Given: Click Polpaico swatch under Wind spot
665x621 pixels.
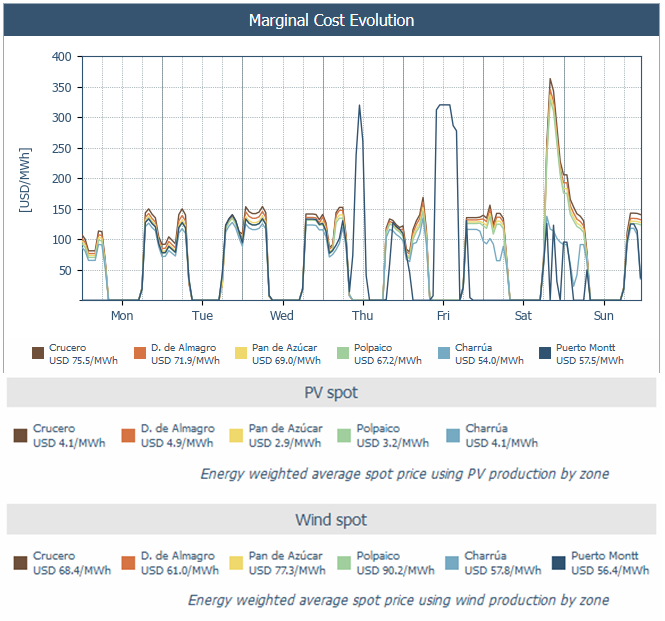Looking at the screenshot, I should pos(344,563).
